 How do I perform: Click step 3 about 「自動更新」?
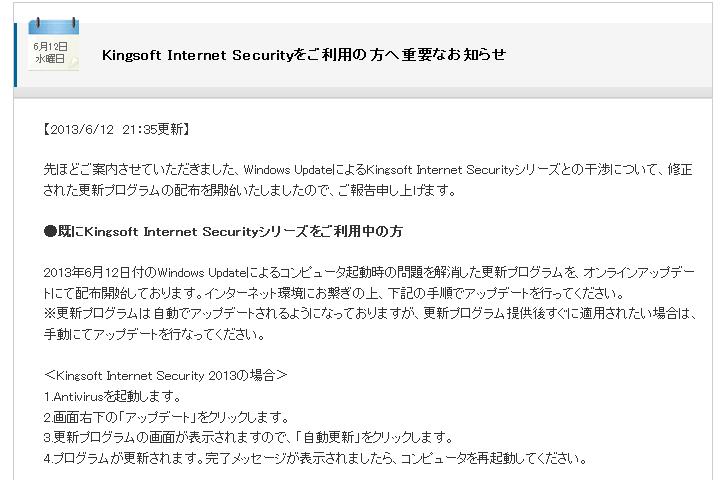[x=248, y=438]
